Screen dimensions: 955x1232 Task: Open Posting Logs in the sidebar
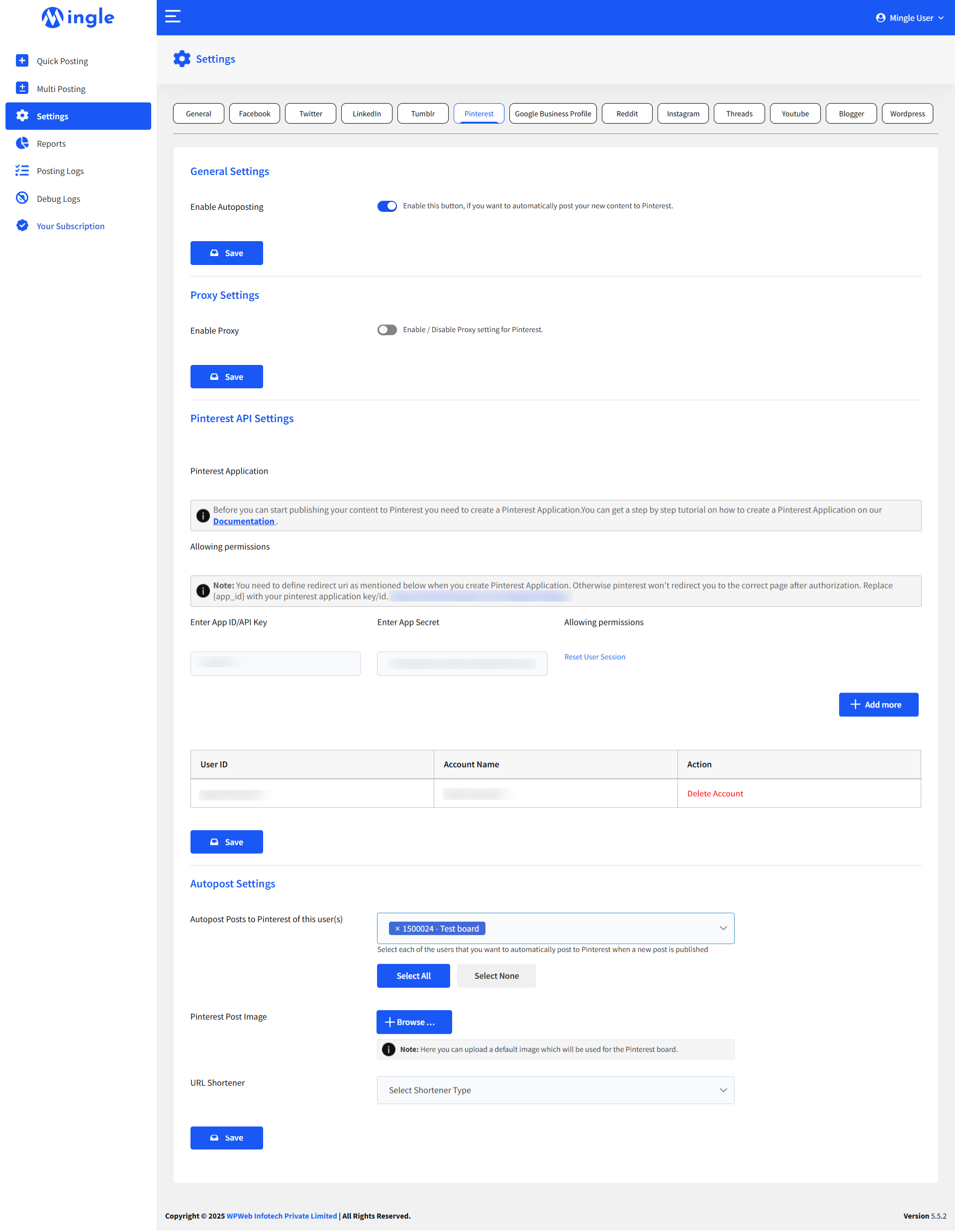point(79,171)
